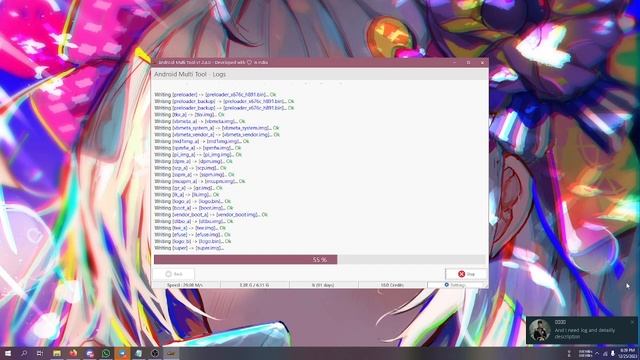Click the 'Writing [efuse]' log line
The height and width of the screenshot is (360, 640).
pyautogui.click(x=192, y=234)
